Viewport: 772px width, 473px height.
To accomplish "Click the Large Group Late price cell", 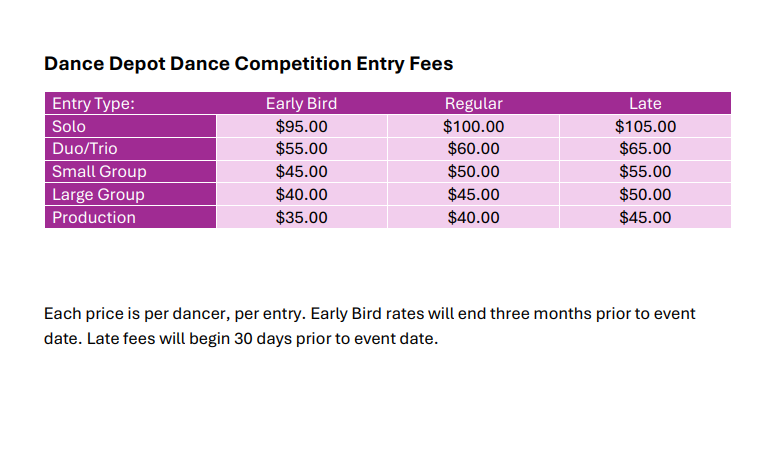I will (x=645, y=195).
